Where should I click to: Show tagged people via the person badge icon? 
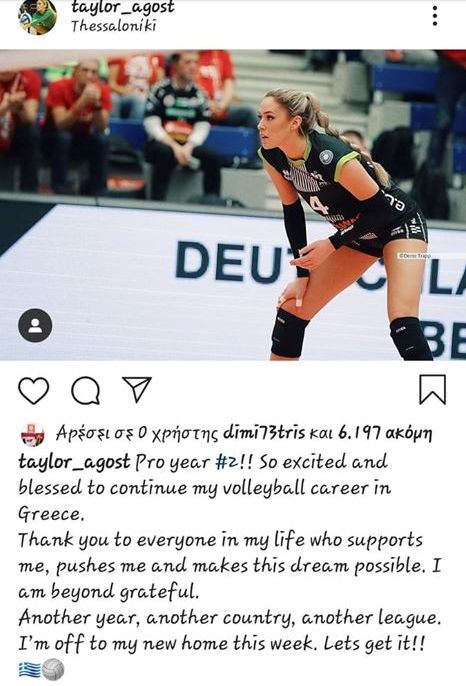[x=35, y=325]
